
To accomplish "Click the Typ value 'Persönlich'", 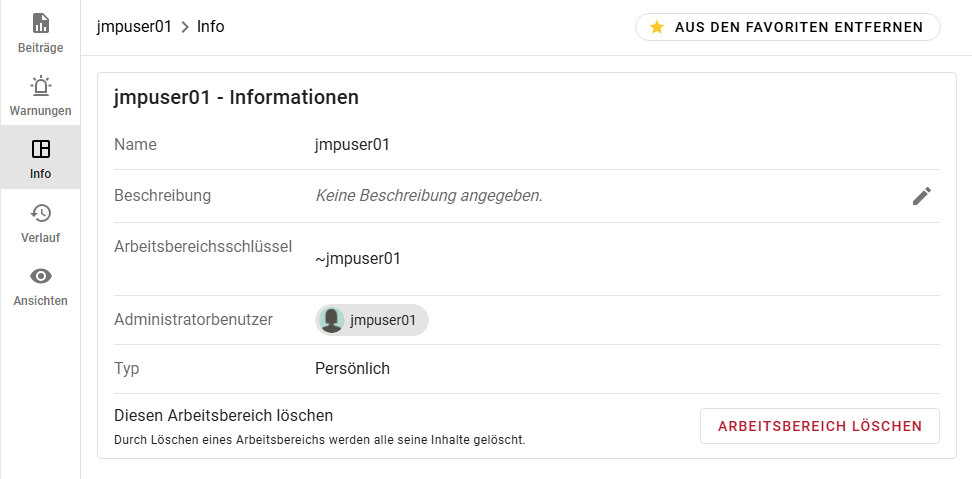I will pos(352,369).
